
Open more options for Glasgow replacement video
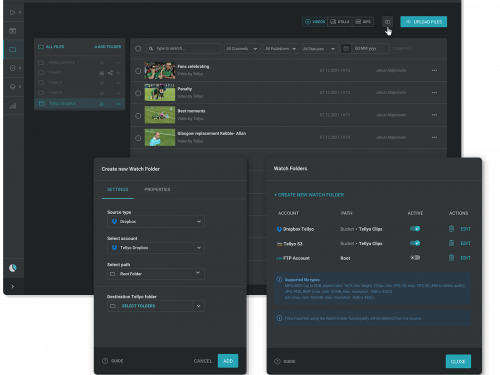434,137
